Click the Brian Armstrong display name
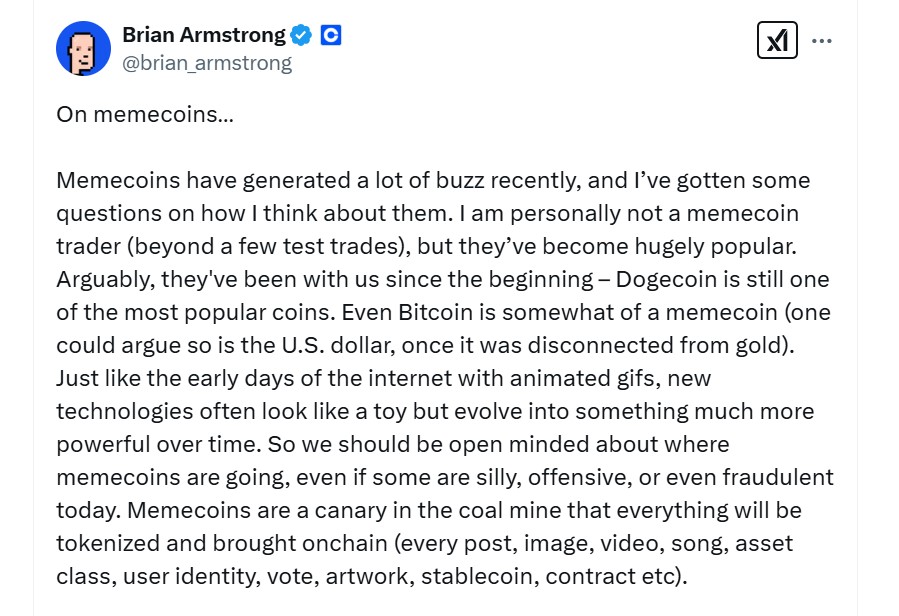The width and height of the screenshot is (899, 616). click(203, 35)
